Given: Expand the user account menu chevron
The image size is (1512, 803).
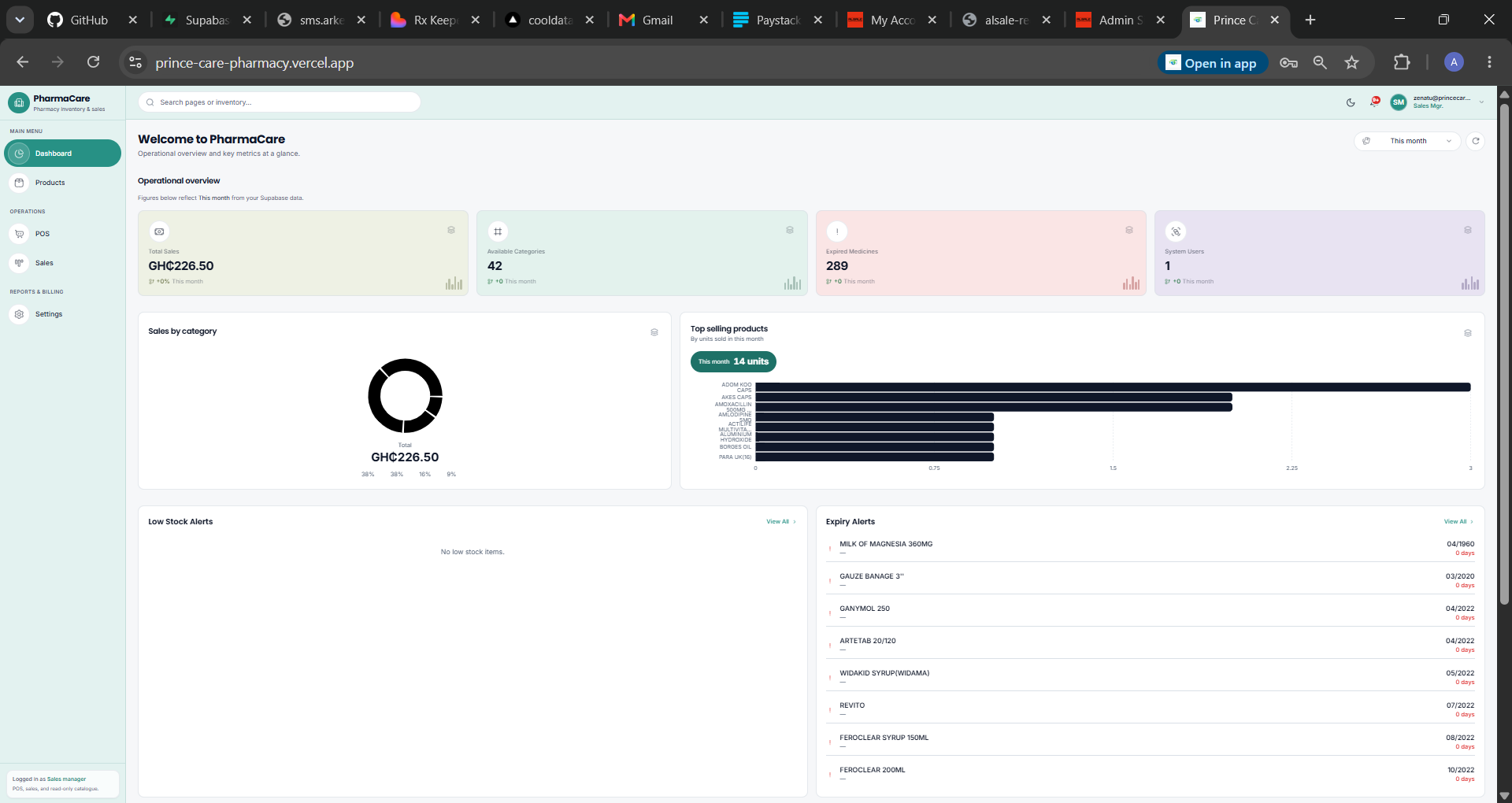Looking at the screenshot, I should [x=1481, y=102].
